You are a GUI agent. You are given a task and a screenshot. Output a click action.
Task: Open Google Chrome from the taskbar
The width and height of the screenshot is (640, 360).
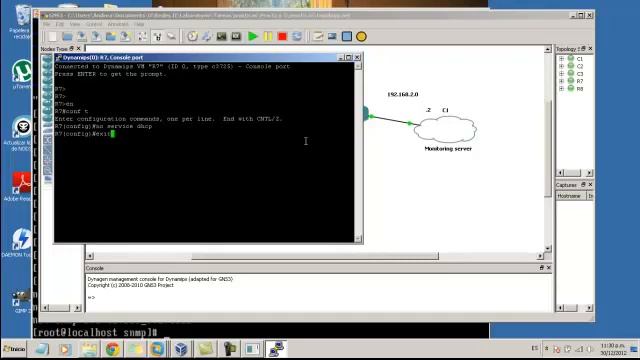tap(113, 349)
